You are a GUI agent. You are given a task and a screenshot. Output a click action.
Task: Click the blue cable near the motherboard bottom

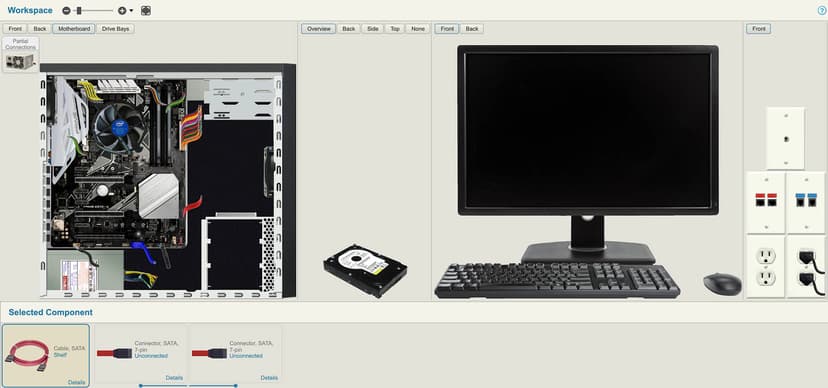click(x=144, y=252)
